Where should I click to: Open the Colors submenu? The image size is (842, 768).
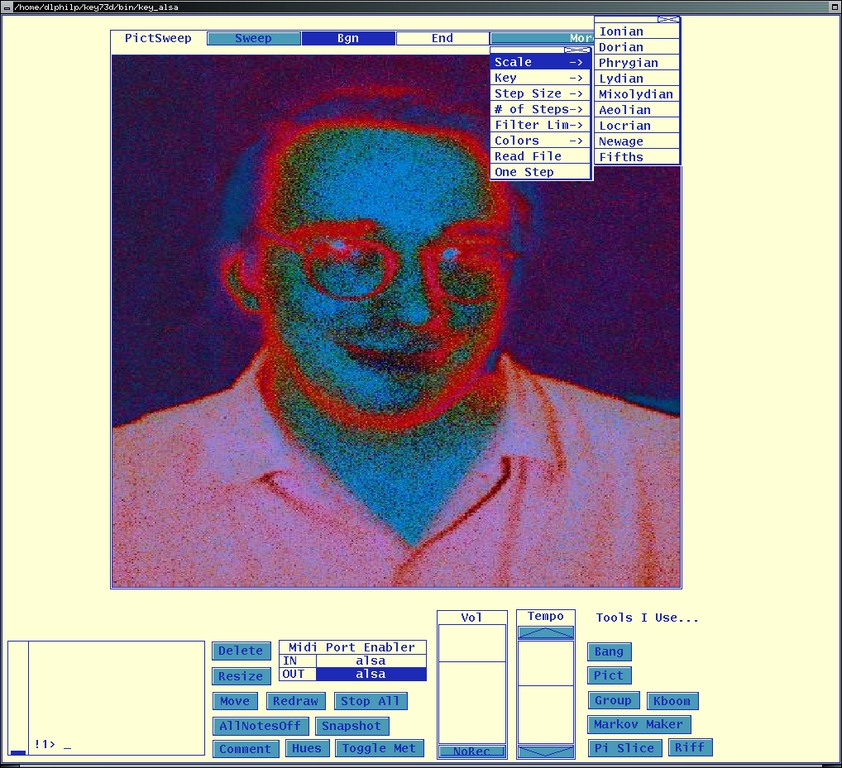[x=540, y=141]
